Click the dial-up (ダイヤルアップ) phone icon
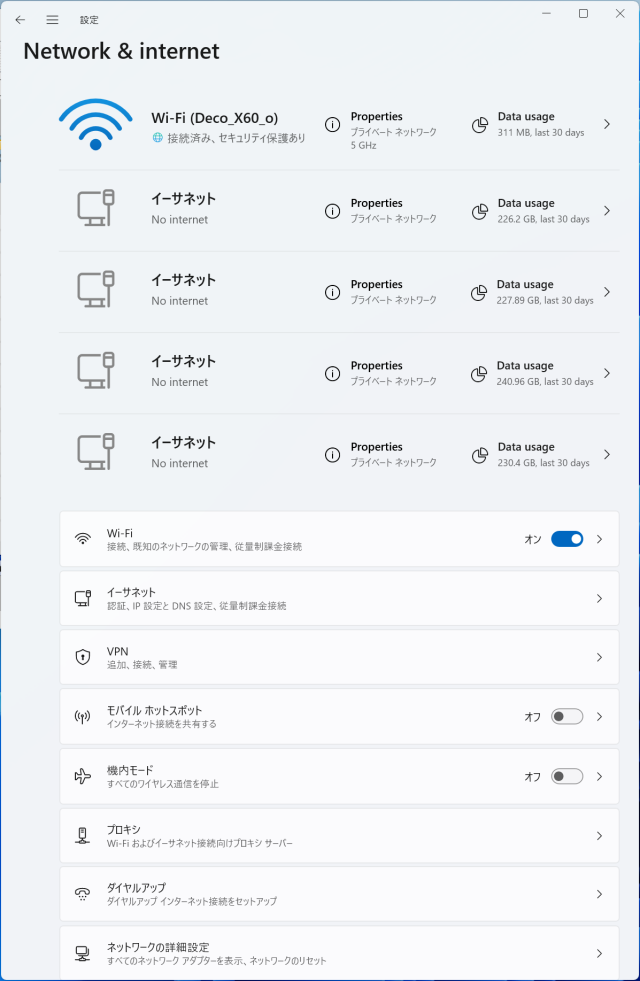Image resolution: width=640 pixels, height=981 pixels. [83, 894]
